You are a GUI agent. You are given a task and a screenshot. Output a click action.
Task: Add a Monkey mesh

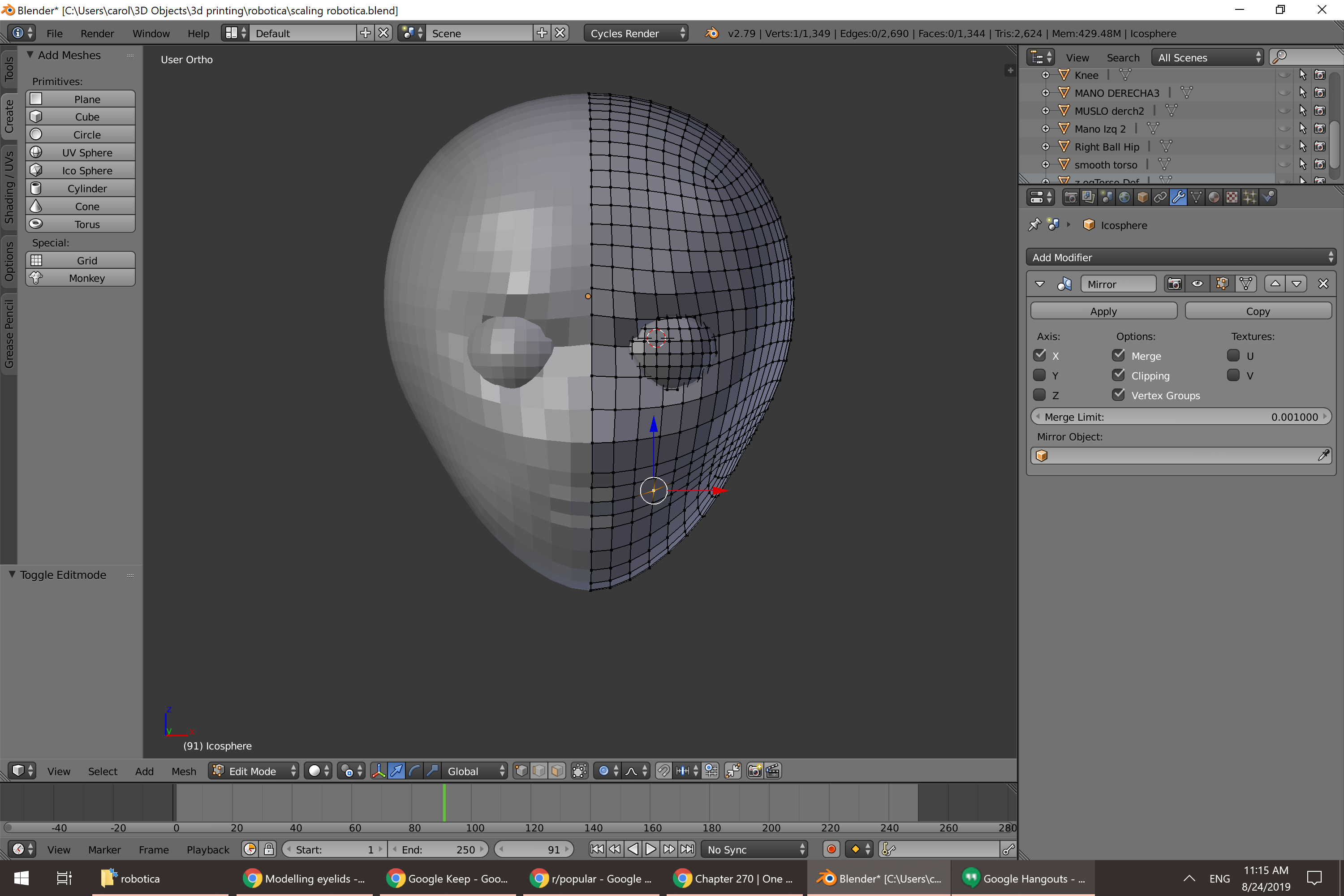[81, 278]
